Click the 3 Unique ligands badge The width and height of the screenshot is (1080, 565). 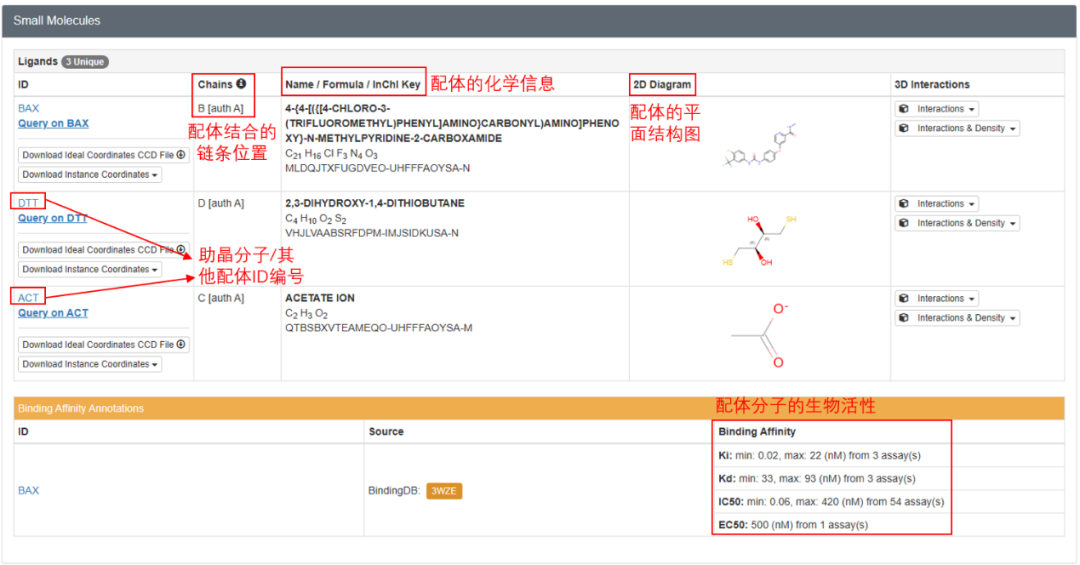coord(85,62)
